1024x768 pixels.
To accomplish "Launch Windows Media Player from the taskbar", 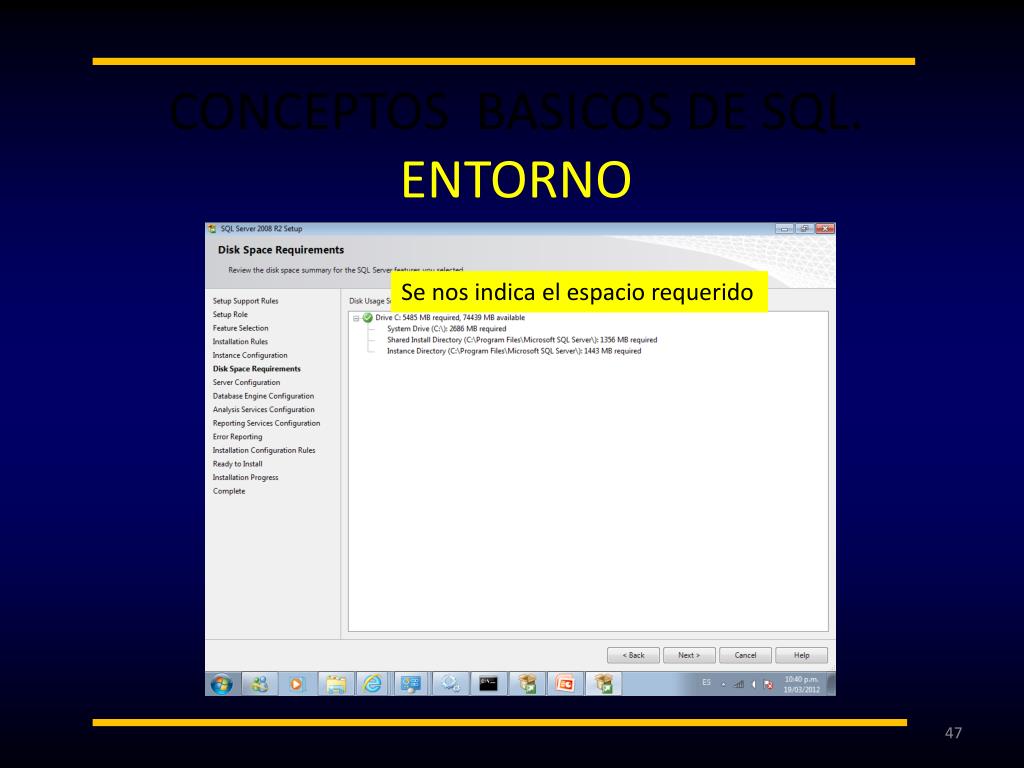I will pyautogui.click(x=296, y=684).
